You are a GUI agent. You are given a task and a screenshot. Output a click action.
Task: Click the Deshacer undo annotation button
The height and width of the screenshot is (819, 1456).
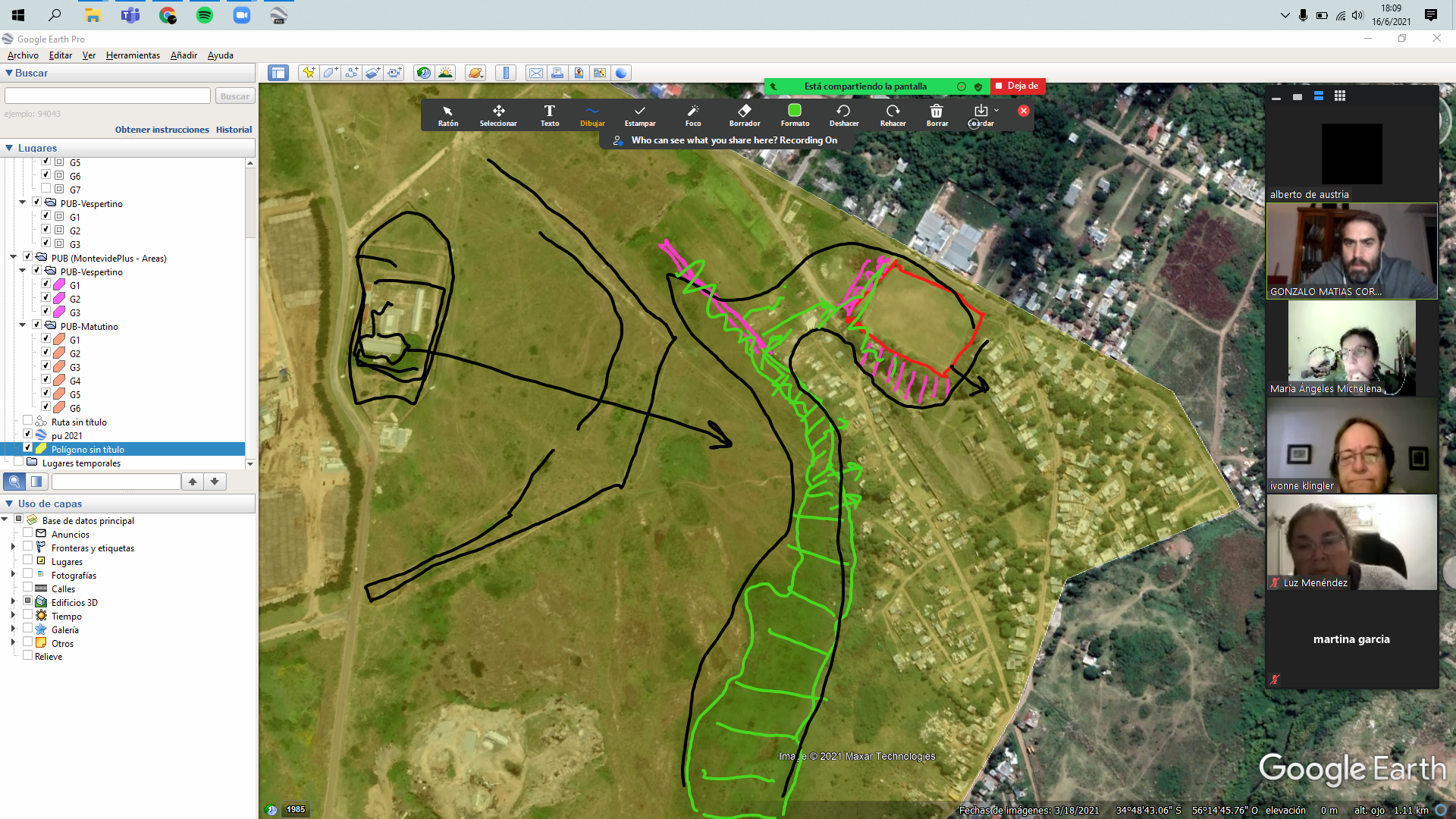pos(843,115)
